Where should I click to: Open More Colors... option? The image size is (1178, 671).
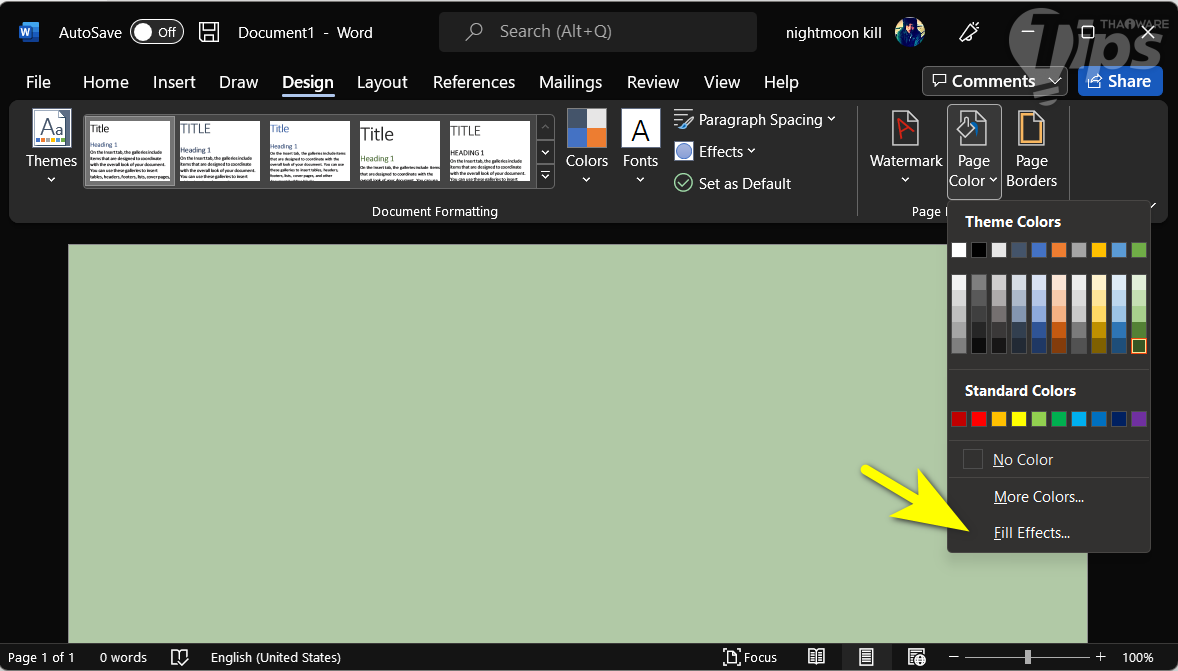coord(1049,497)
